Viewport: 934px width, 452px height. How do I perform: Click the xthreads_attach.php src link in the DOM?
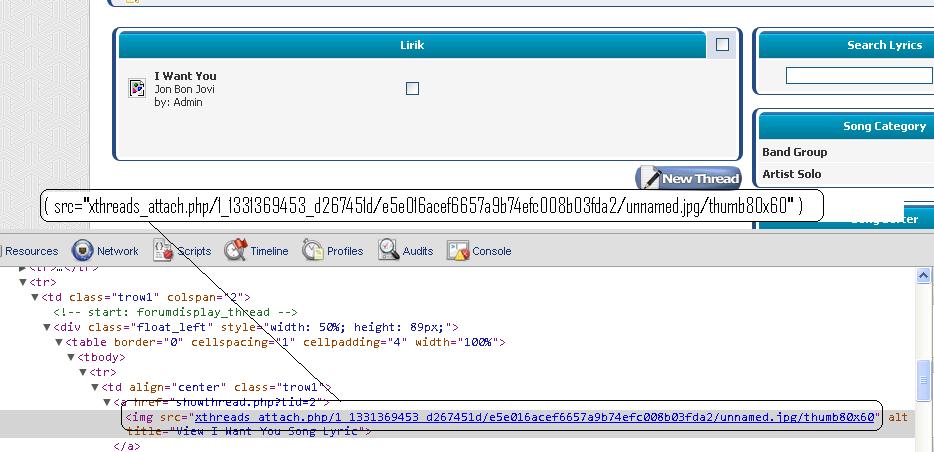pos(535,417)
